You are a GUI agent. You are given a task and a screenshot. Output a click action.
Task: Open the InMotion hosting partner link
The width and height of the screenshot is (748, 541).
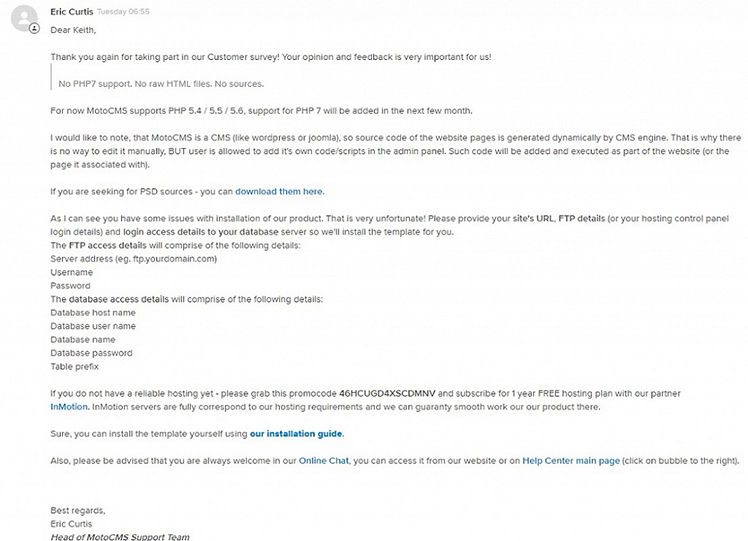click(x=69, y=407)
